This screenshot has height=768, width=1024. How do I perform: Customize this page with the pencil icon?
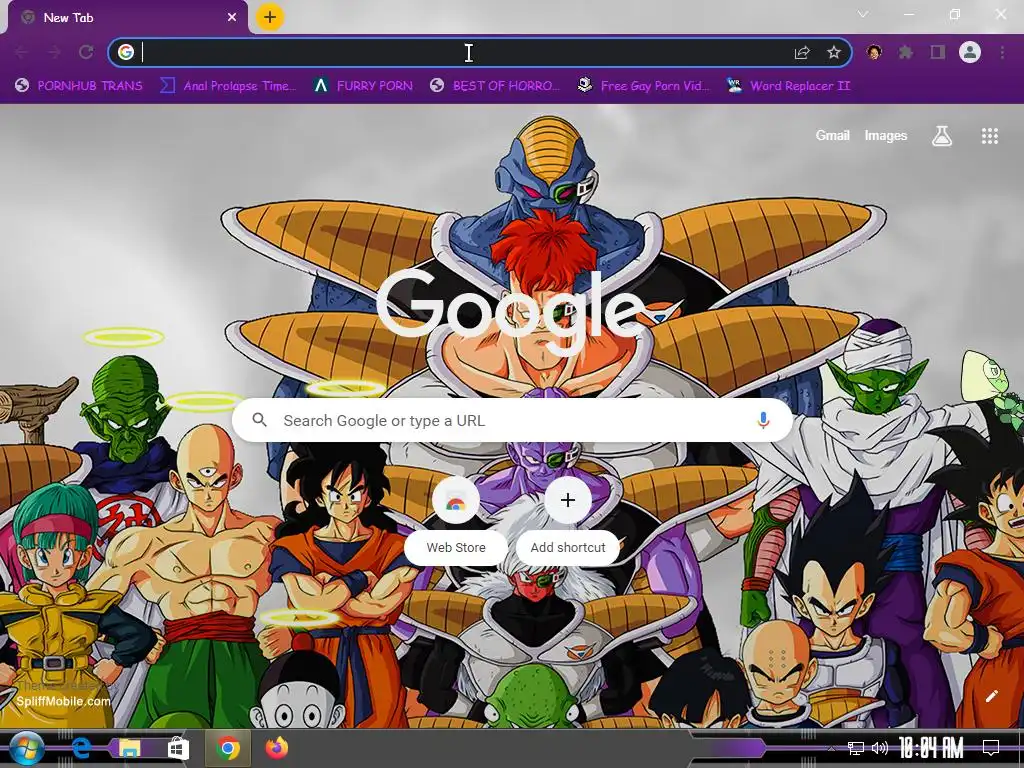(991, 696)
